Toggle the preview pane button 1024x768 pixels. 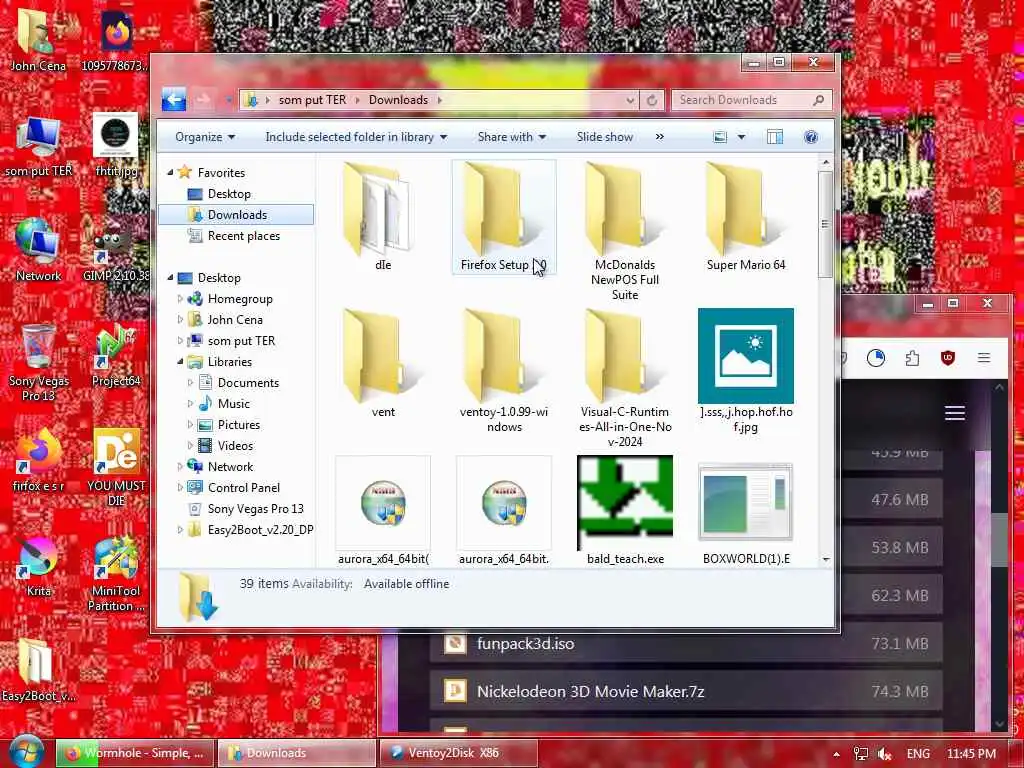point(775,136)
